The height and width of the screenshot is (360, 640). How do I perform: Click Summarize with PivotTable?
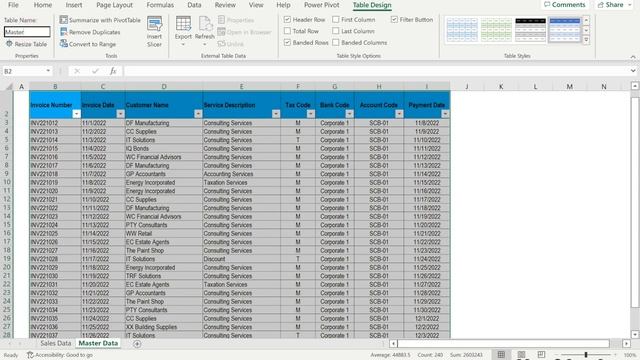tap(100, 20)
